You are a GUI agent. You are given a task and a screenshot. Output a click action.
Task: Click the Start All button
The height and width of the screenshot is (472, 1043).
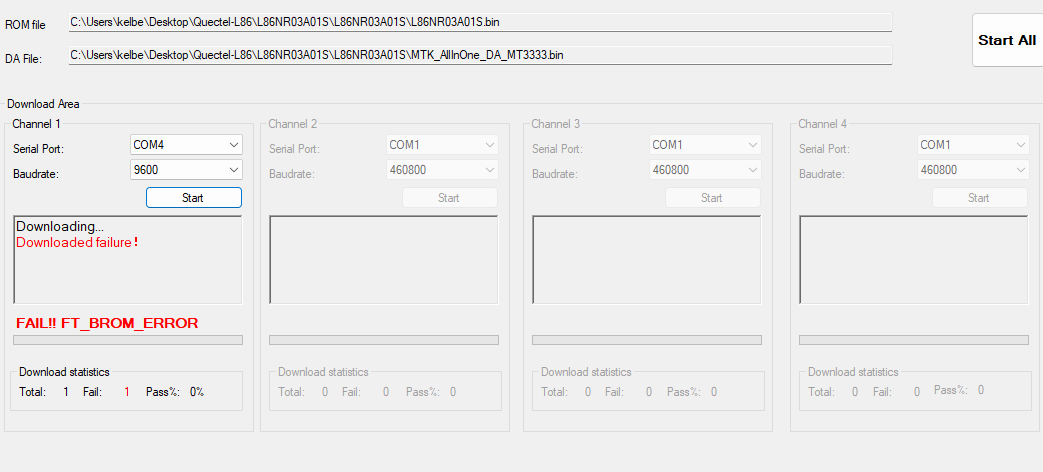[x=1006, y=41]
